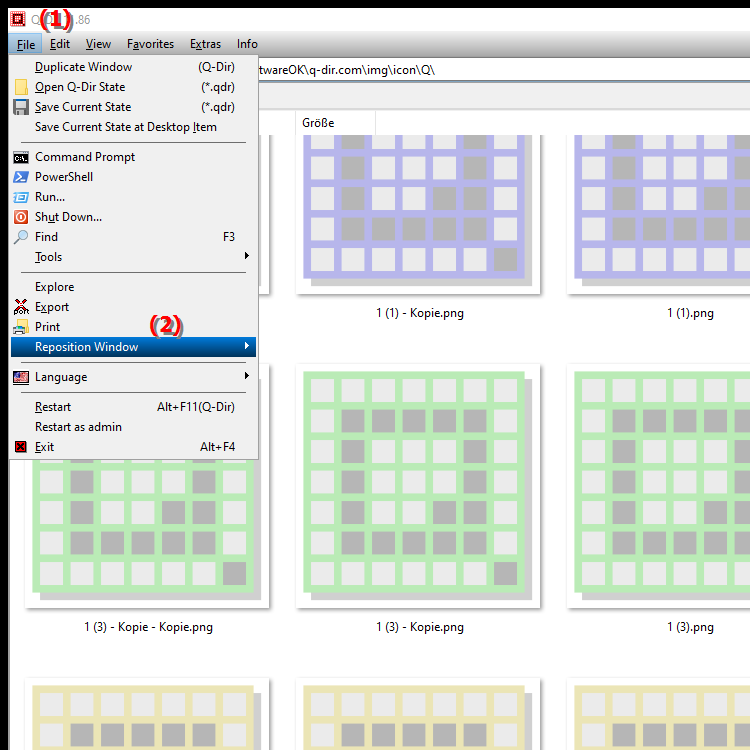Open the View menu

point(99,44)
